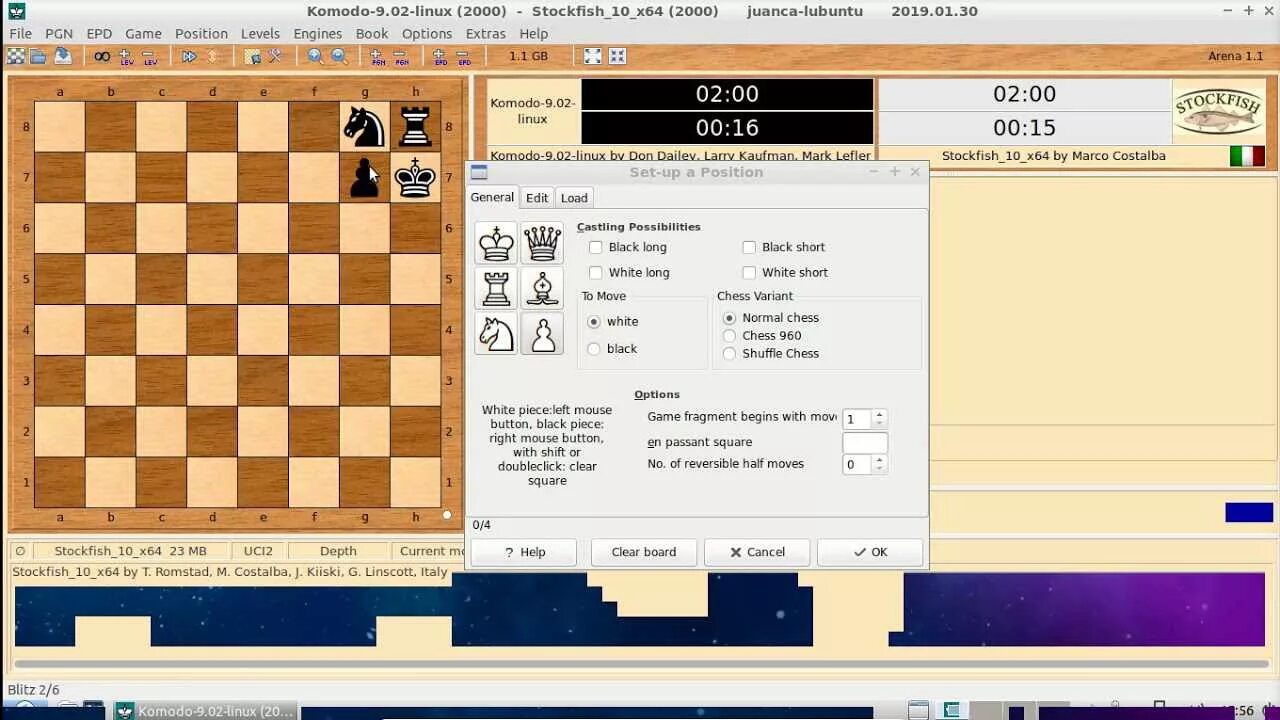
Task: Choose the Chess 960 variant
Action: point(729,336)
